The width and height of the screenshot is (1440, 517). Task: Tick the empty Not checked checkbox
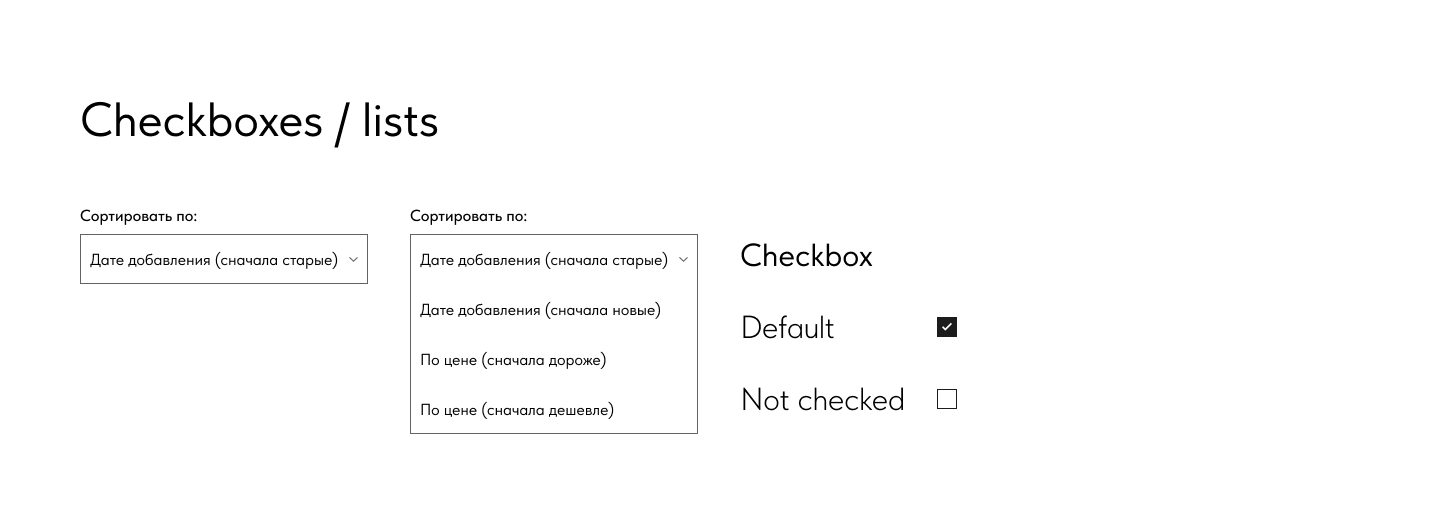coord(947,400)
